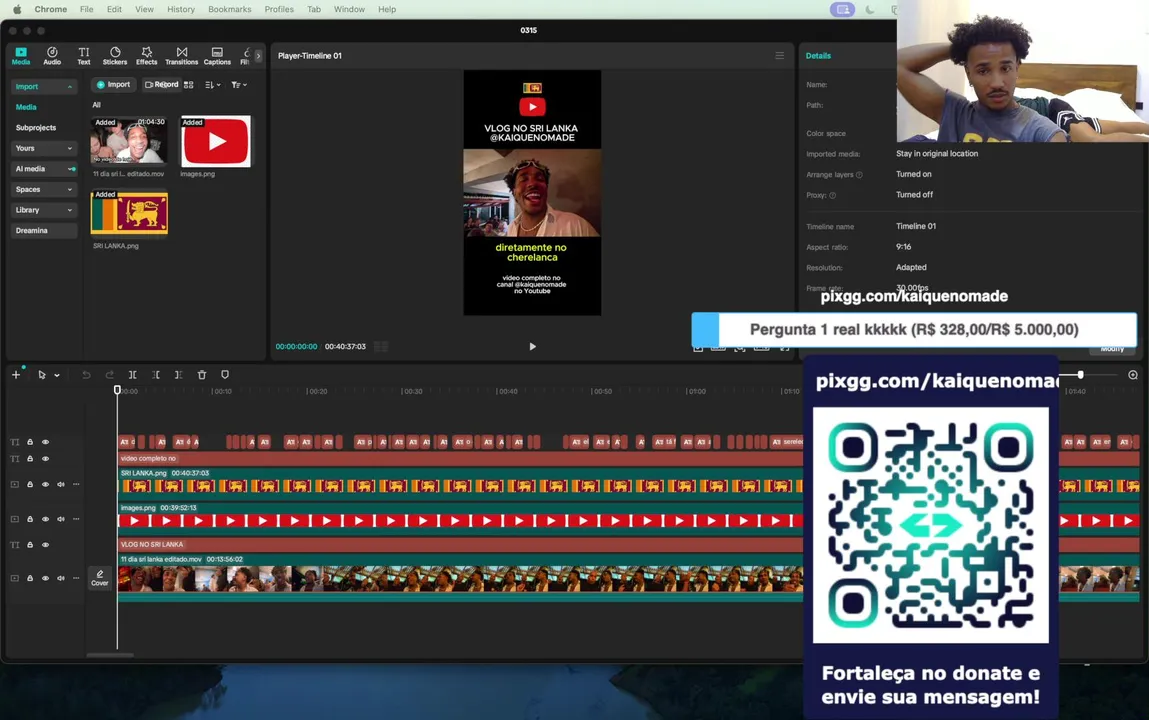
Task: Click the Delete left trim tool
Action: 155,374
